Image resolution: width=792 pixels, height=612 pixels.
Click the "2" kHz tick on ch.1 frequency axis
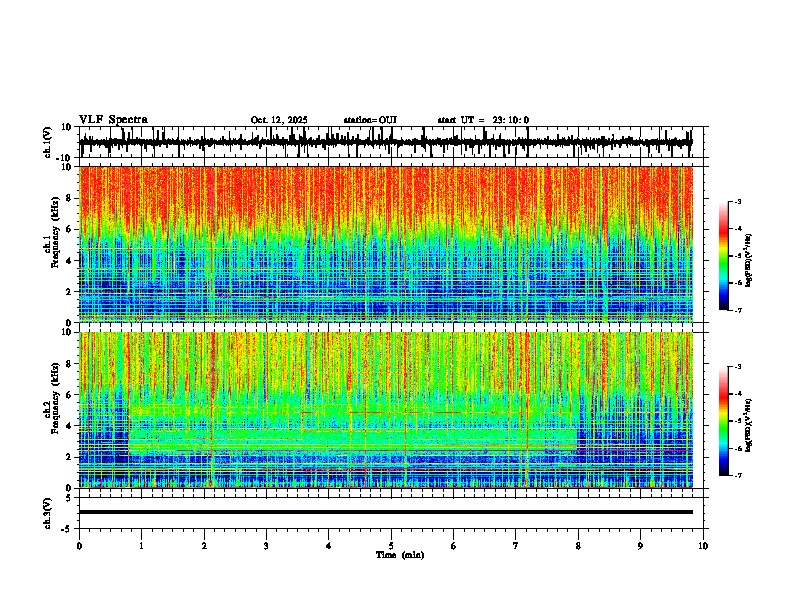pyautogui.click(x=70, y=291)
